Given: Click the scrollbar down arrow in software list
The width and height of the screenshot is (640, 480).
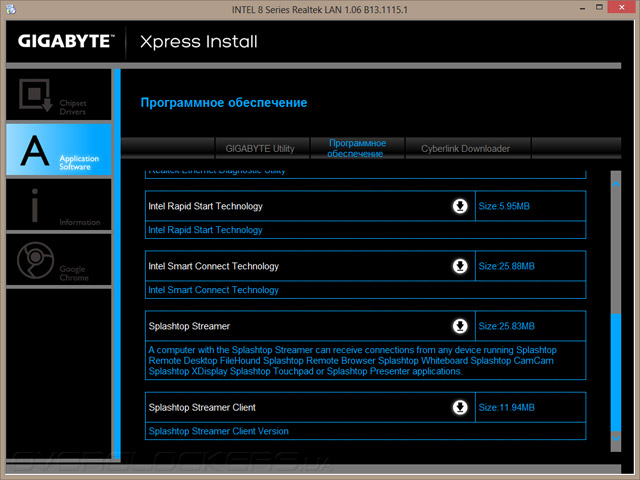Looking at the screenshot, I should point(616,438).
